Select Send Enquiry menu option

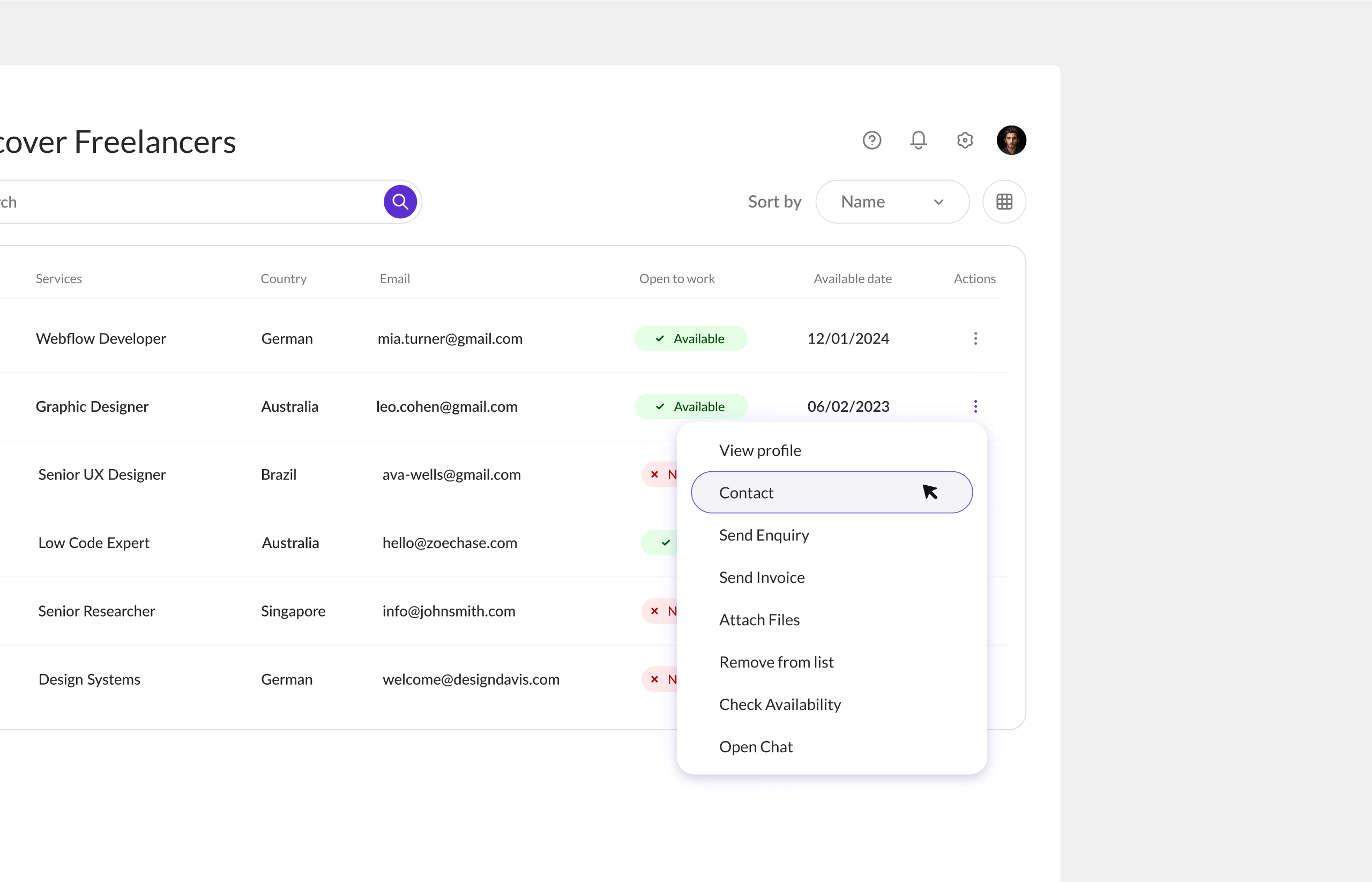[x=764, y=536]
